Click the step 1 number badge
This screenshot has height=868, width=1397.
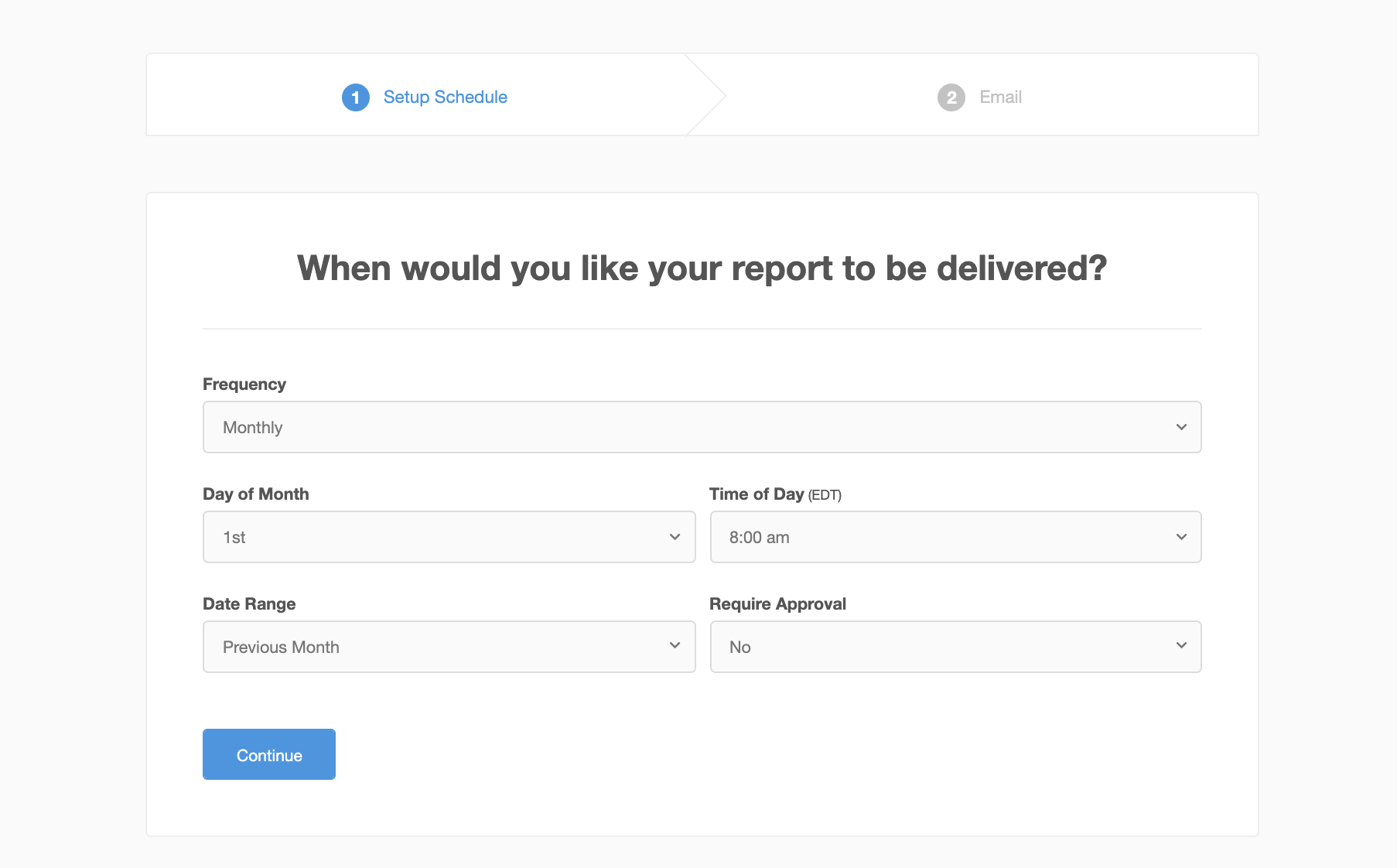(x=356, y=97)
